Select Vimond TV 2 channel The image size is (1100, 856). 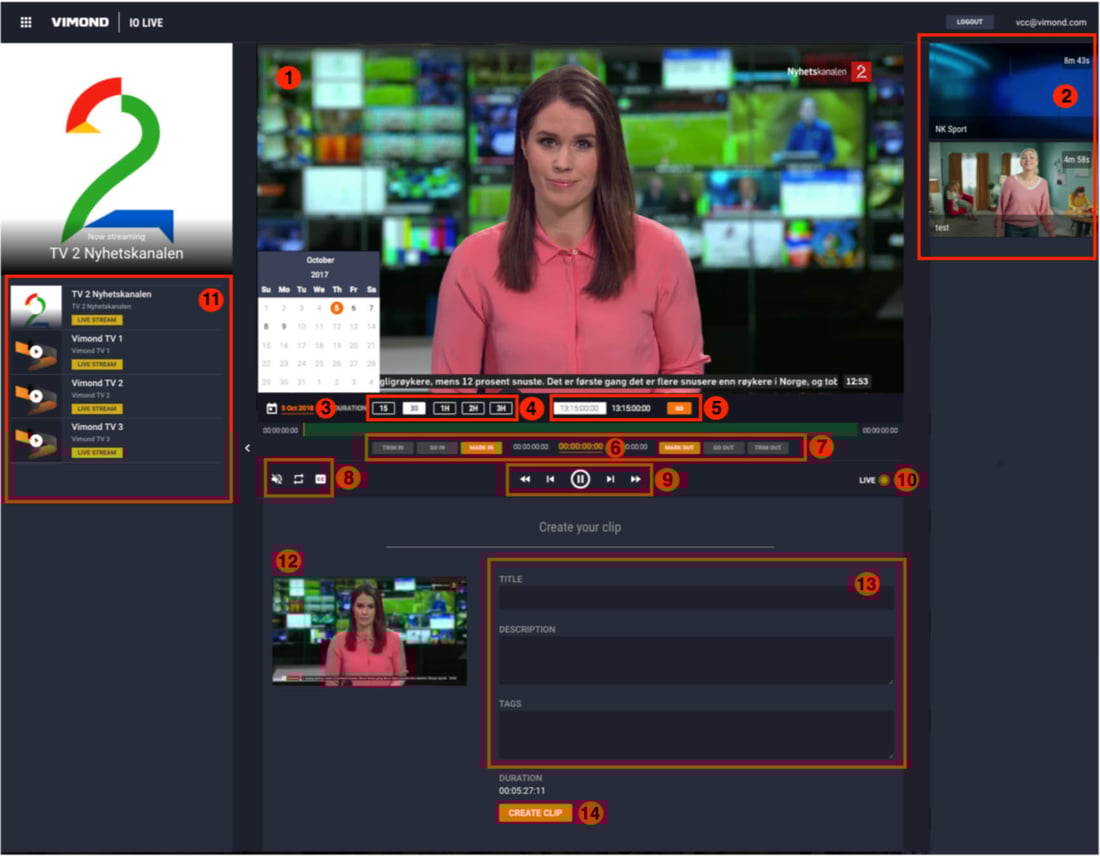(x=117, y=396)
